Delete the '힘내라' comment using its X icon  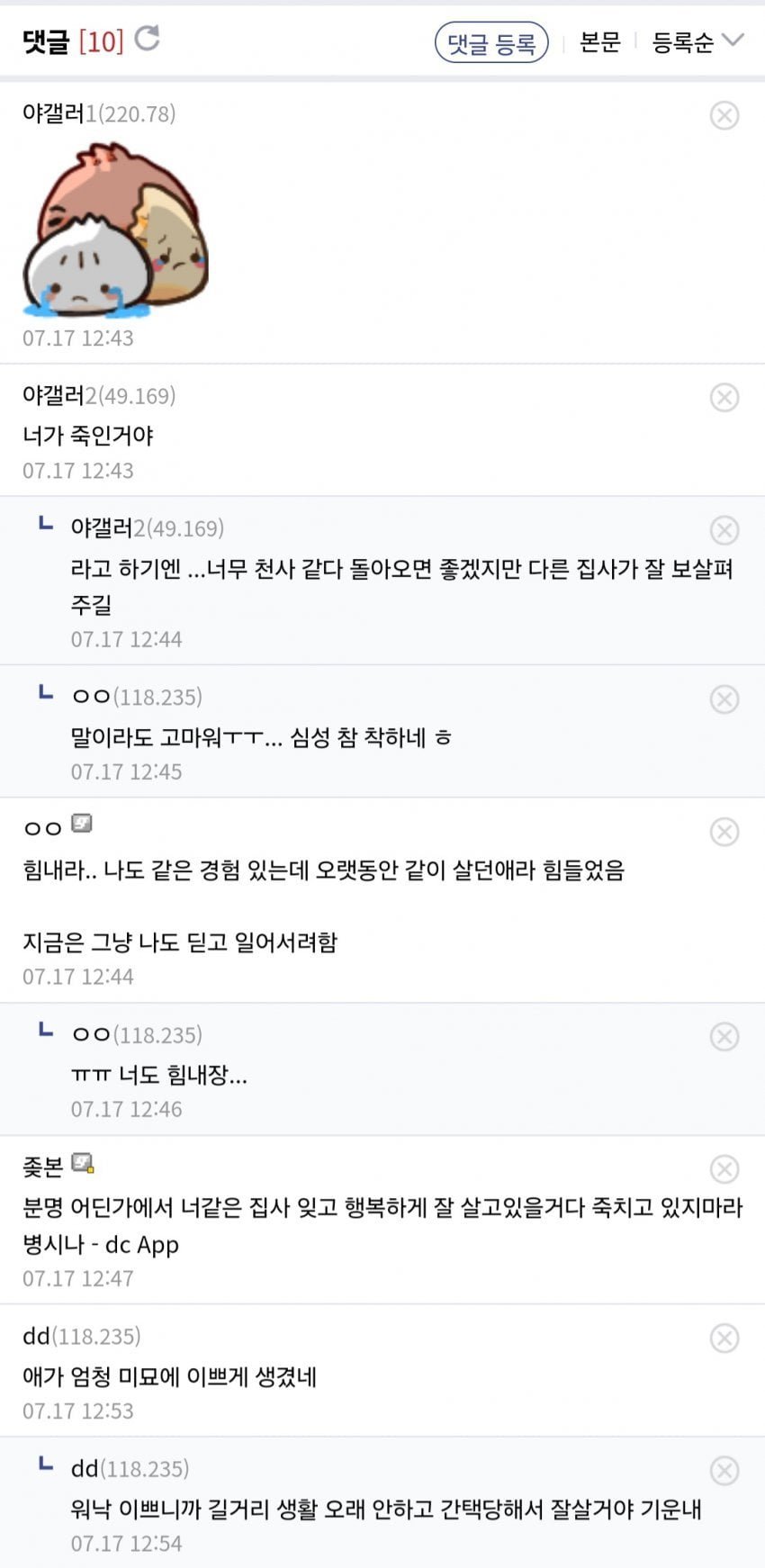coord(724,832)
